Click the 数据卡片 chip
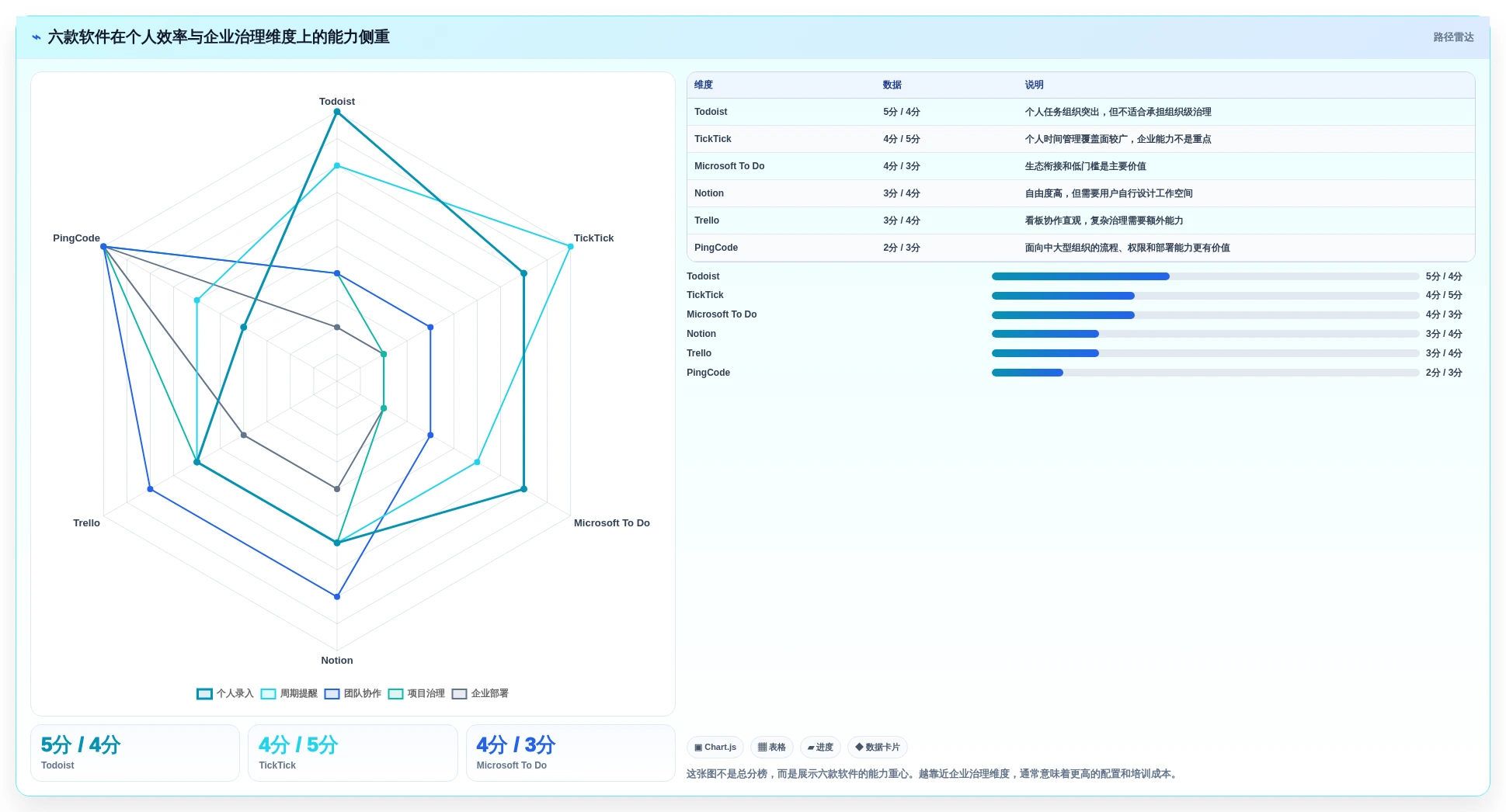The image size is (1506, 812). click(878, 748)
